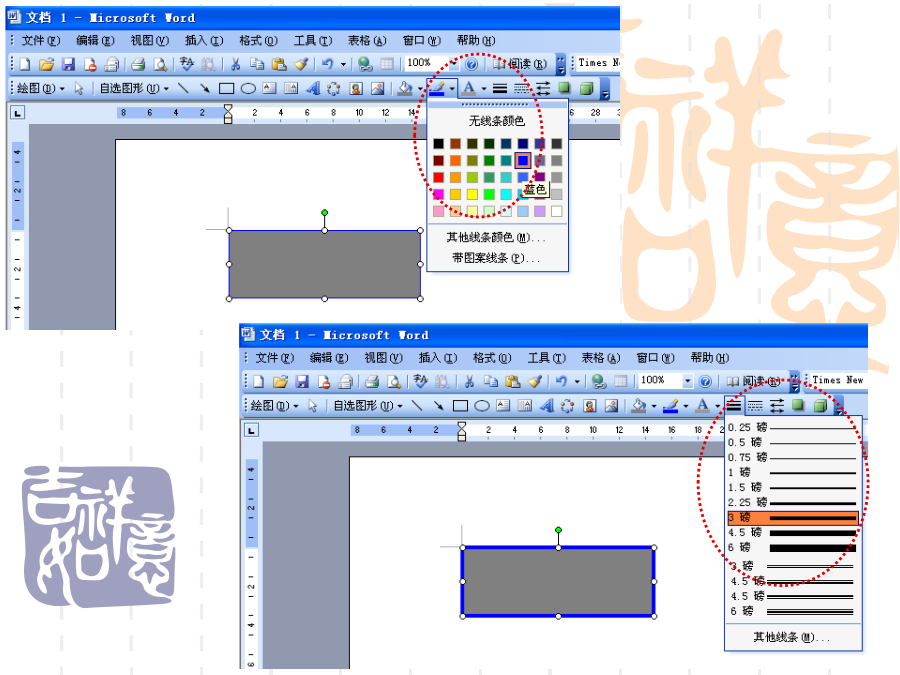Open Line Color dropdown arrow in lower window
The width and height of the screenshot is (900, 675).
pos(686,406)
